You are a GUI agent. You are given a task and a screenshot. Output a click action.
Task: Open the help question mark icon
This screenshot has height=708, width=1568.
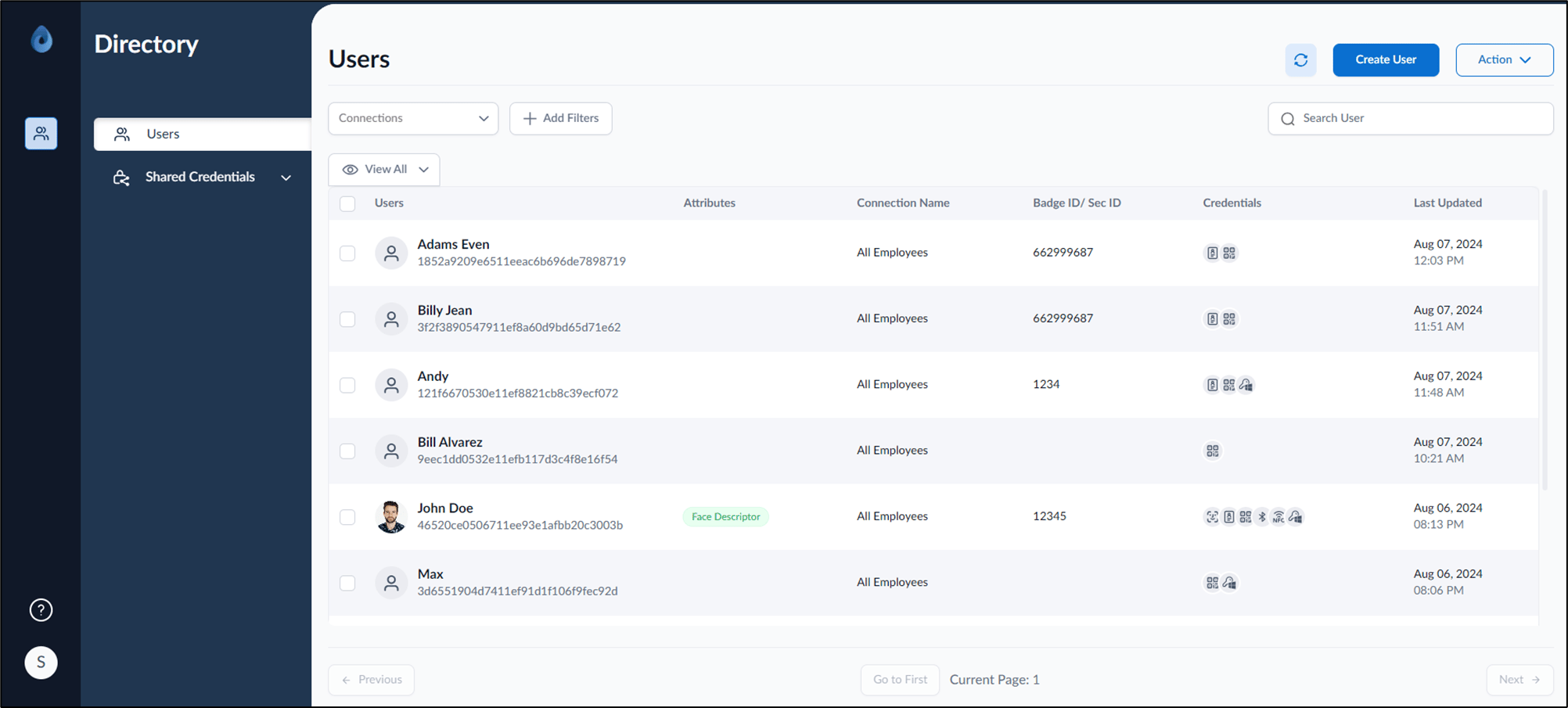pyautogui.click(x=41, y=610)
